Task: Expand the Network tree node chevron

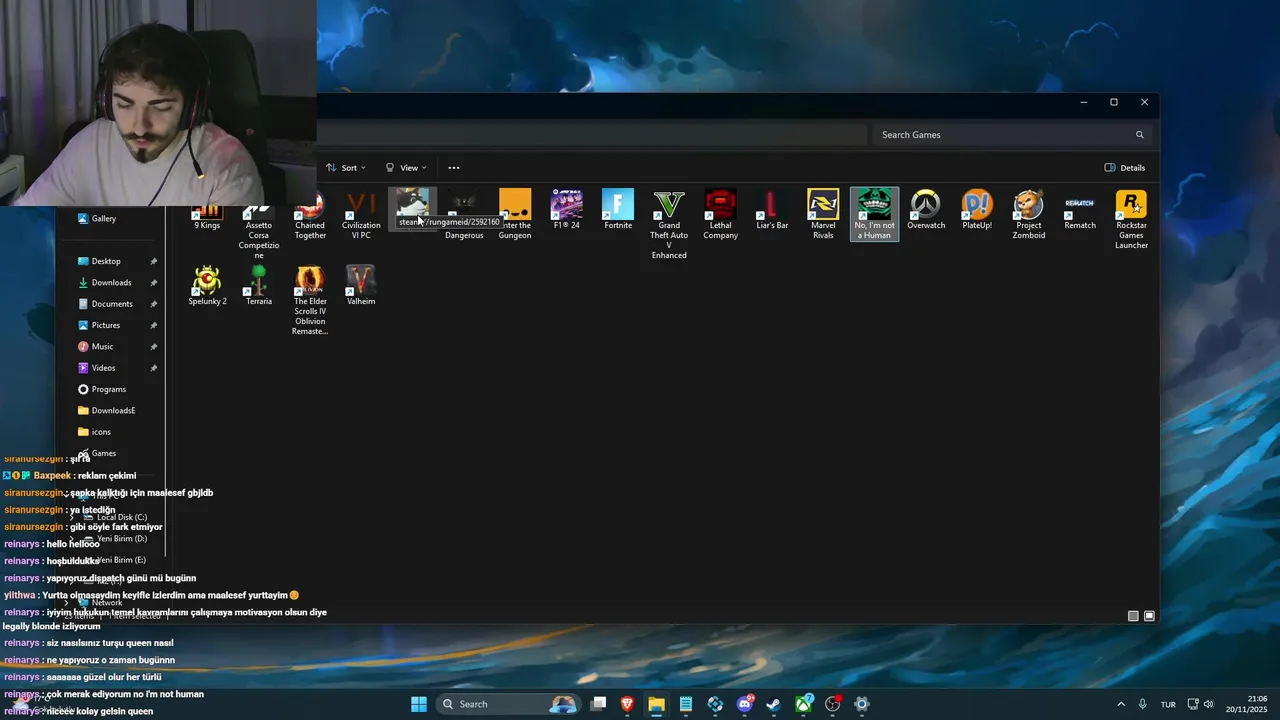Action: pos(67,603)
